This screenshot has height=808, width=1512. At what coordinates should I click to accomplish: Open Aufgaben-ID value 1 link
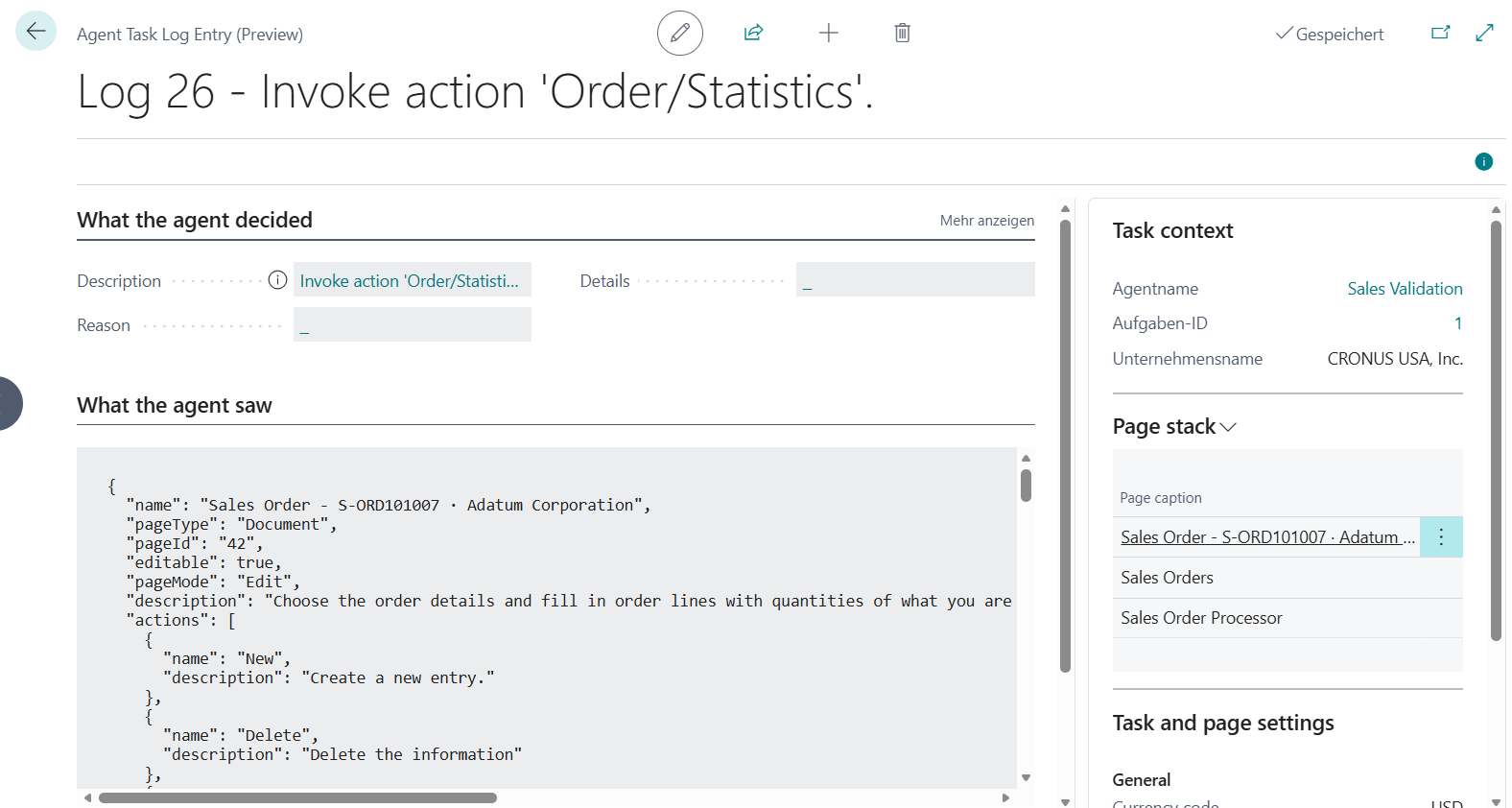pos(1458,323)
